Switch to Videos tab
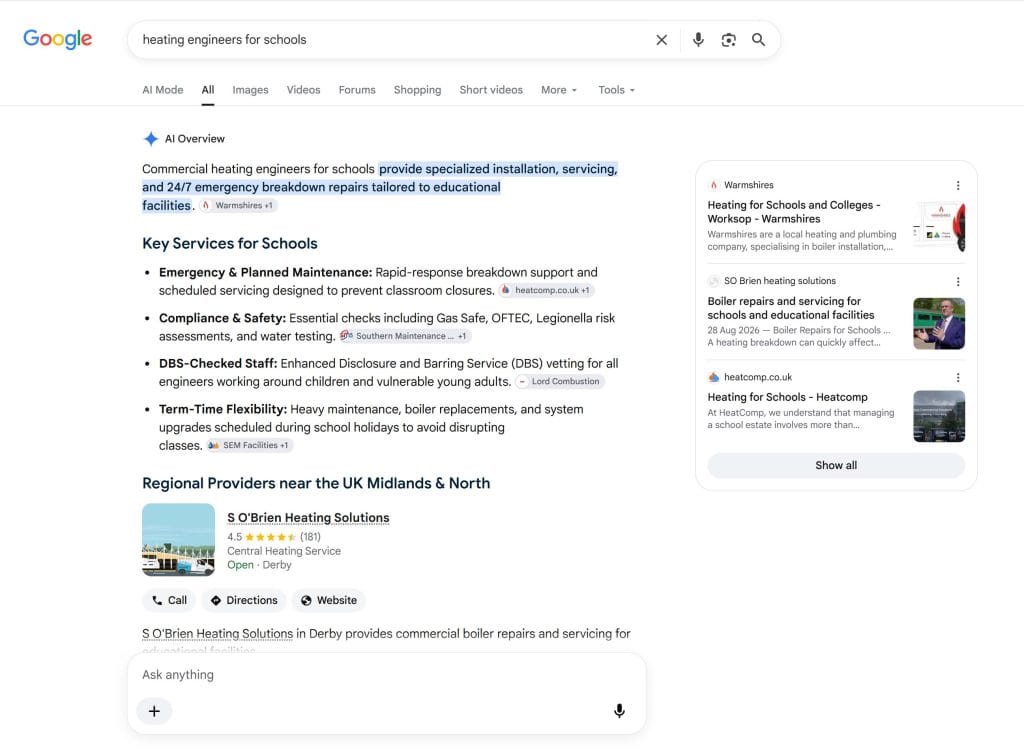The width and height of the screenshot is (1024, 755). pyautogui.click(x=303, y=90)
